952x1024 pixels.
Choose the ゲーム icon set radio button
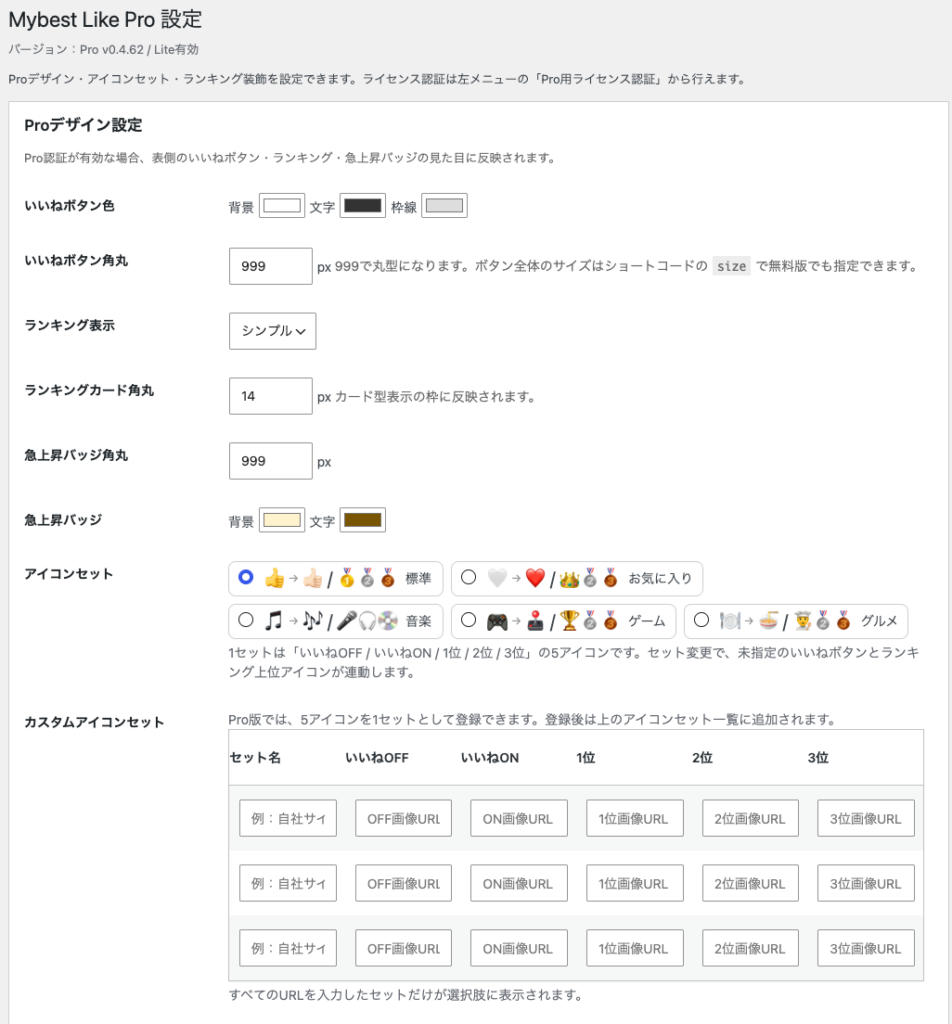coord(468,620)
